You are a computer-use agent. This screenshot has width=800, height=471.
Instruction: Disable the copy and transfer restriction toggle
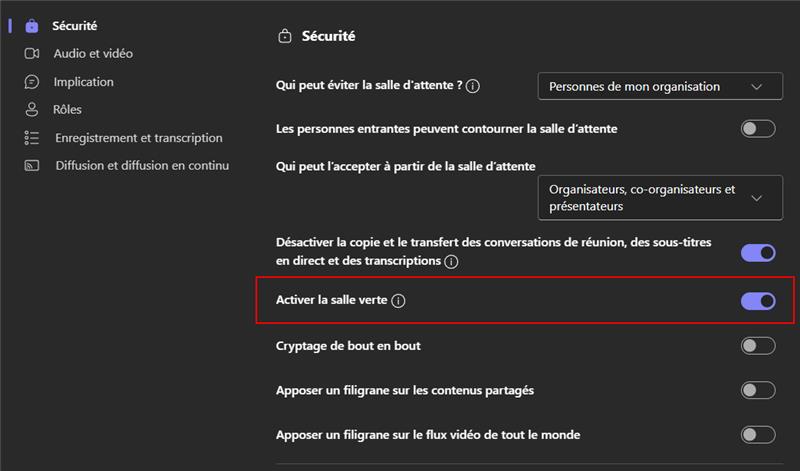[x=758, y=253]
